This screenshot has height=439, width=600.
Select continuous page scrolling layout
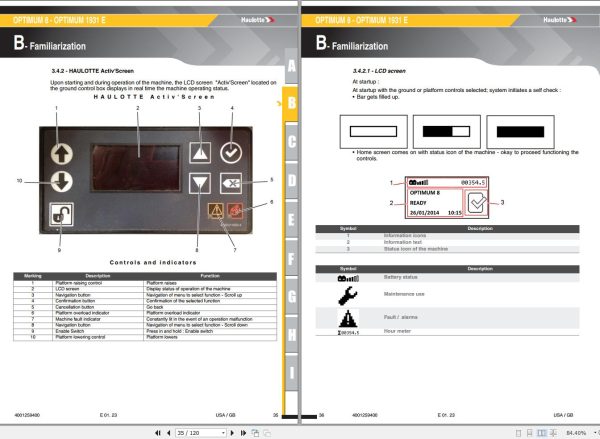point(530,433)
